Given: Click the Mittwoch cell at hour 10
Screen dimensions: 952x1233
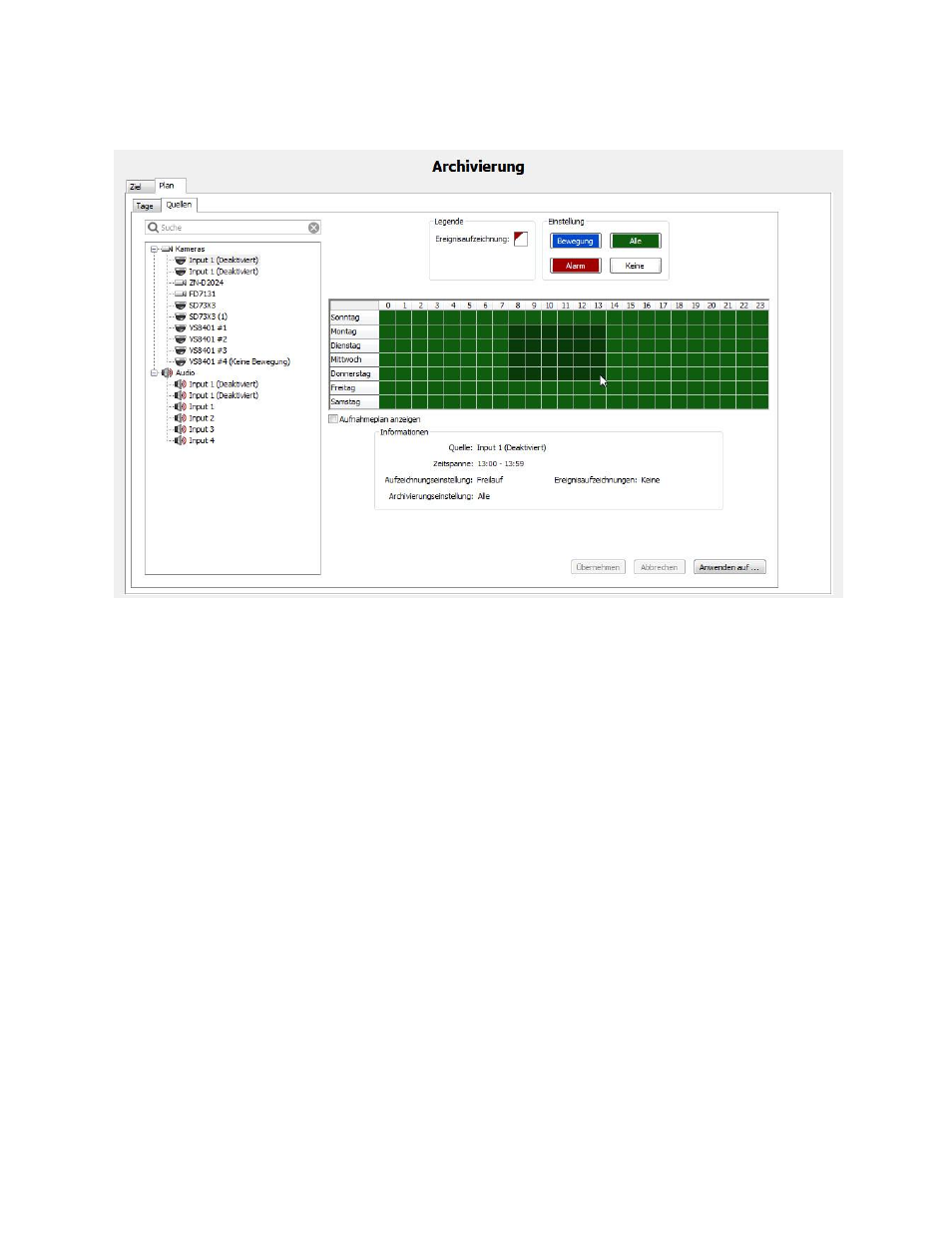Looking at the screenshot, I should 550,359.
